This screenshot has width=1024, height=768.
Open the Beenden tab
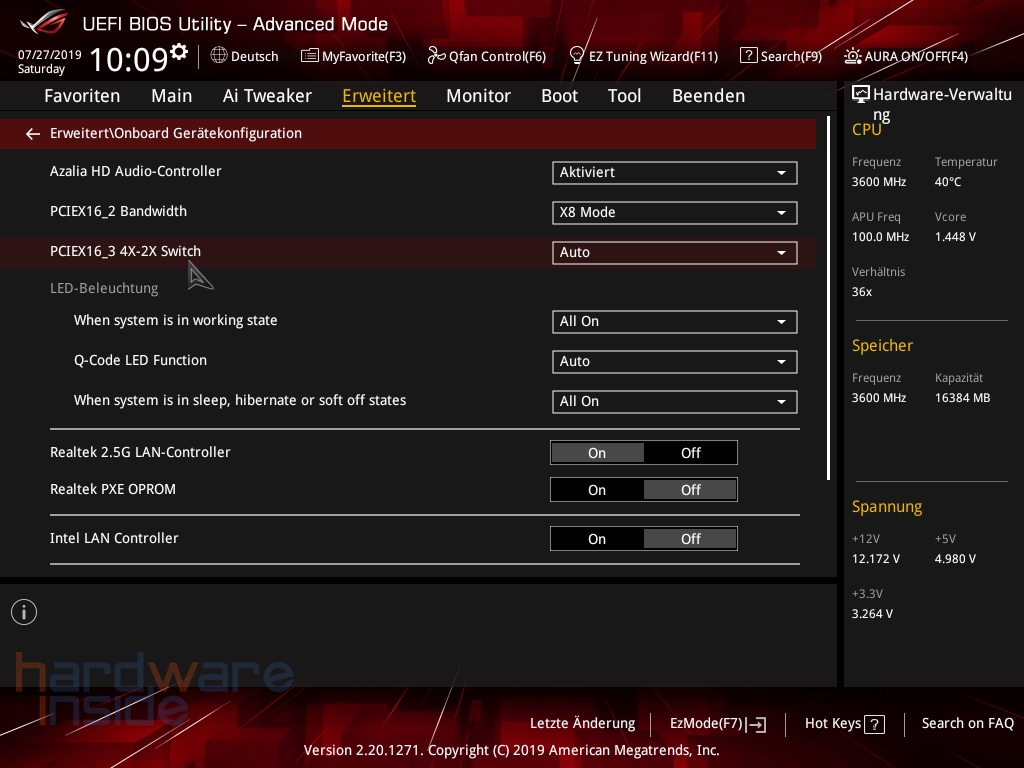click(709, 96)
